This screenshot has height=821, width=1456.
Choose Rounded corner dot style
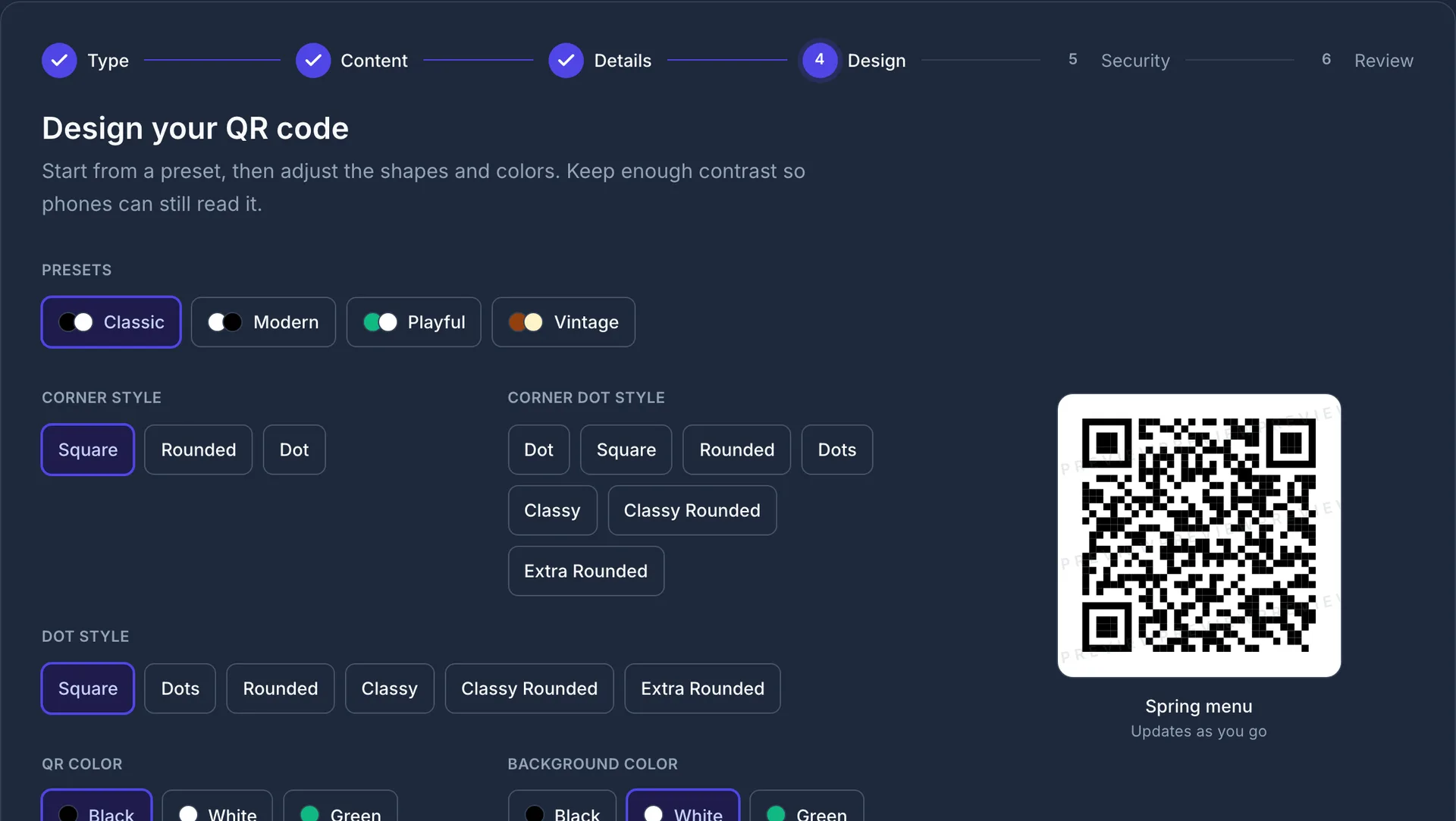[736, 450]
